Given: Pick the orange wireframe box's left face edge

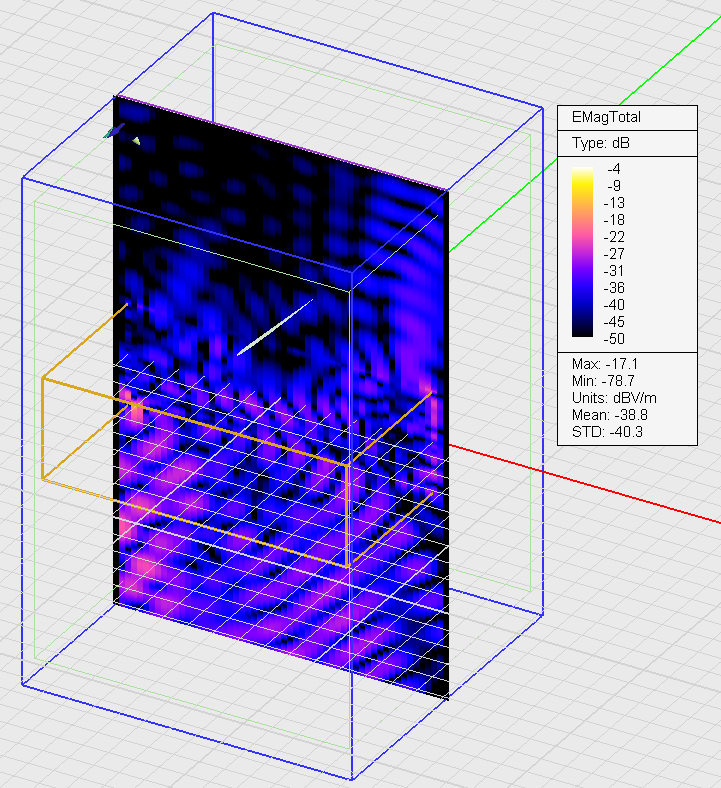Looking at the screenshot, I should pos(43,428).
